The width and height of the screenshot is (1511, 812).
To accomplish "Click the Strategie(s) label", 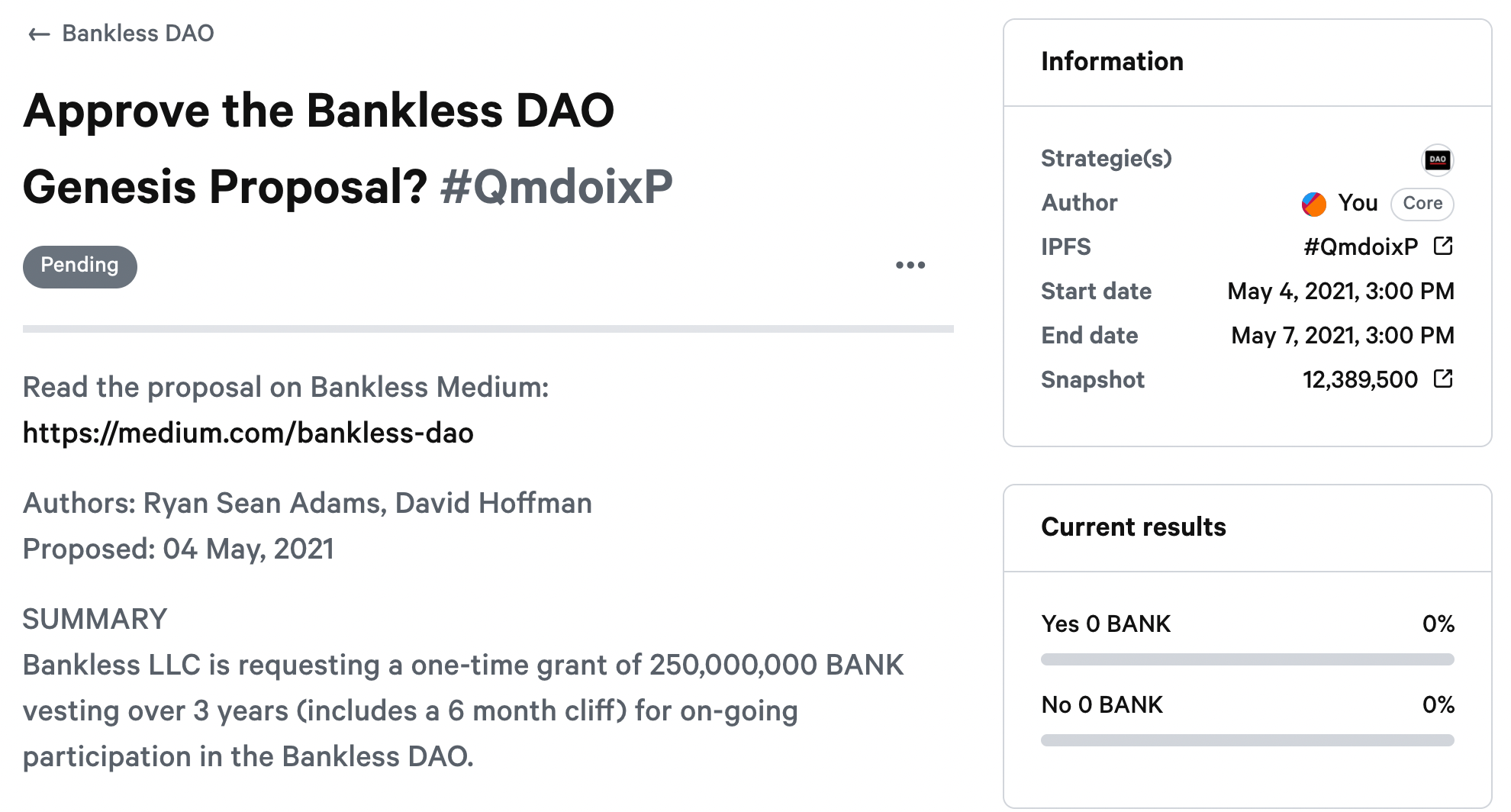I will pyautogui.click(x=1107, y=159).
